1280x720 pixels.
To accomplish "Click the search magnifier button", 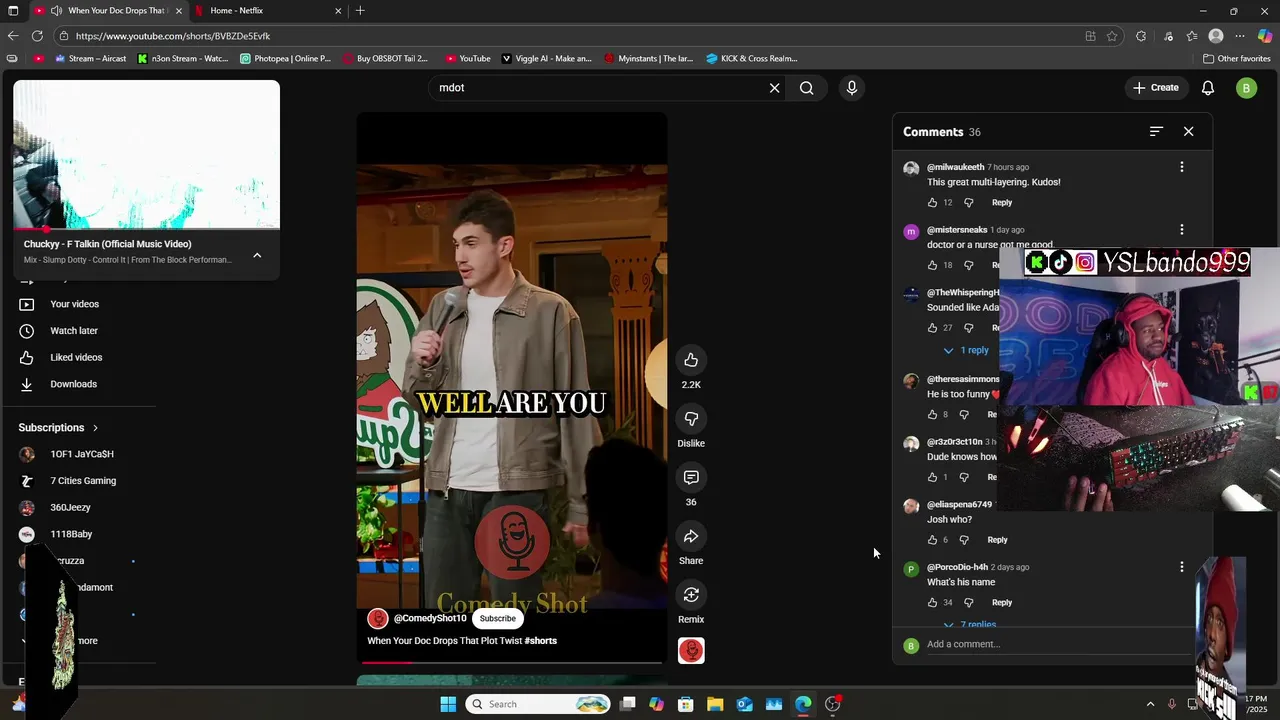I will [x=806, y=88].
